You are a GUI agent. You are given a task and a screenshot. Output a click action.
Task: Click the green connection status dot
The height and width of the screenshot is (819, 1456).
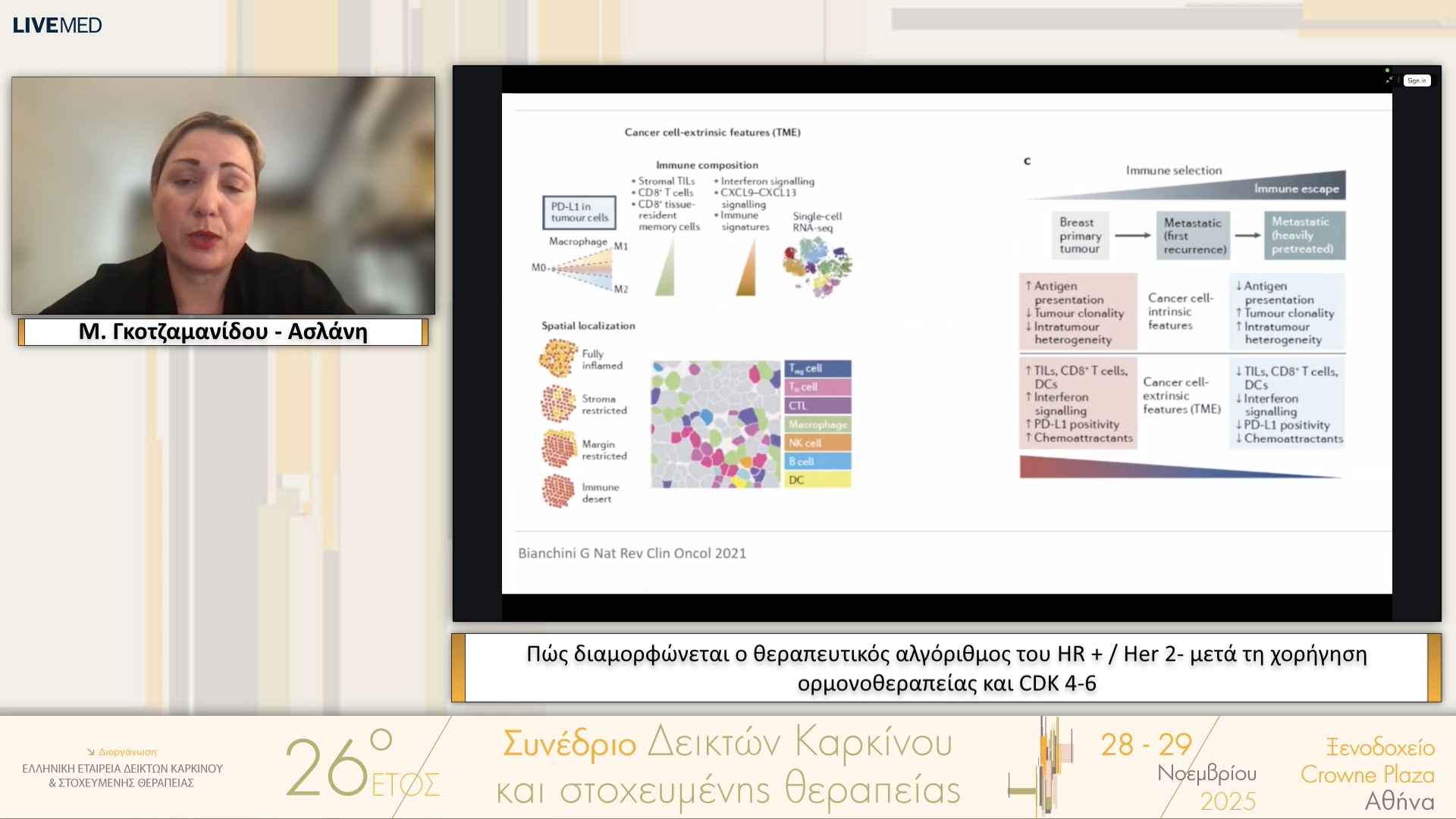(x=1388, y=69)
